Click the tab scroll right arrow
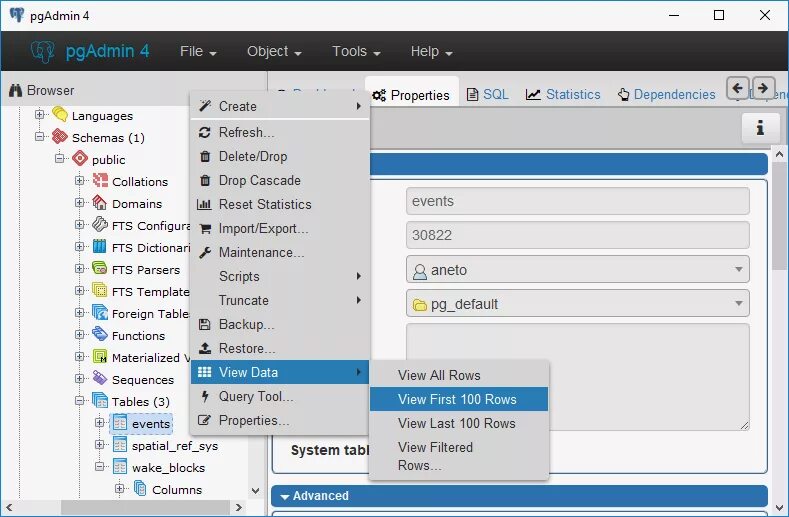The height and width of the screenshot is (517, 789). coord(763,89)
